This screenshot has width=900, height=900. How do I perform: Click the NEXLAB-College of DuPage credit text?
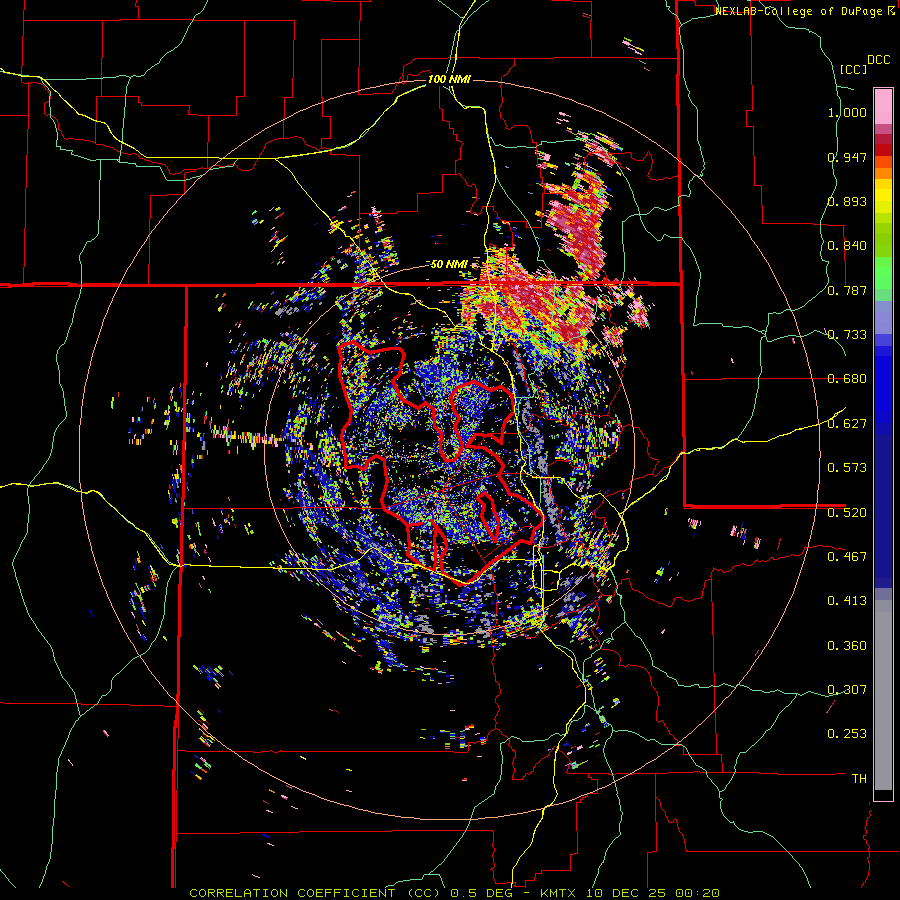click(x=798, y=11)
